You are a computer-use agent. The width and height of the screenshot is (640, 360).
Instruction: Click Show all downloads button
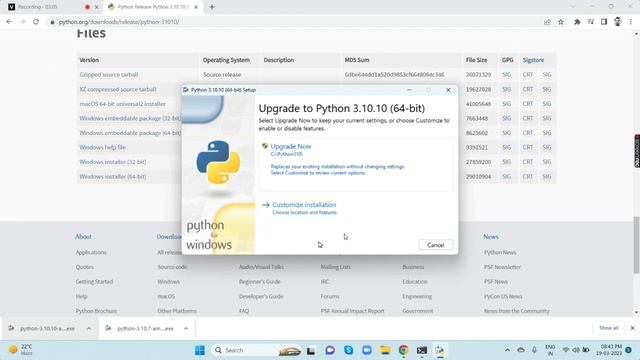point(609,328)
